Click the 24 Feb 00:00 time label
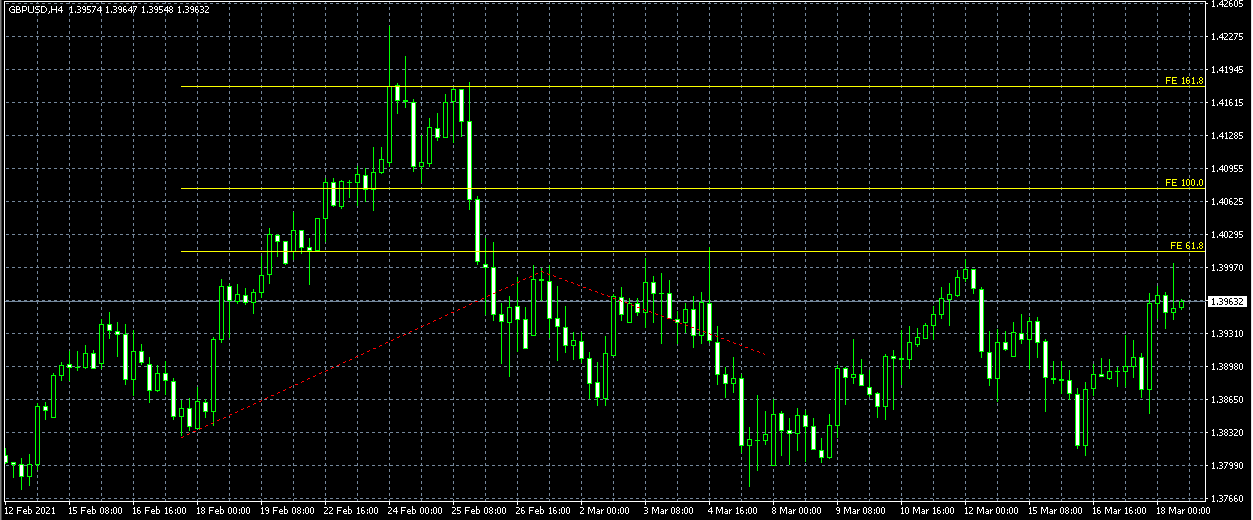The image size is (1253, 520). coord(413,510)
